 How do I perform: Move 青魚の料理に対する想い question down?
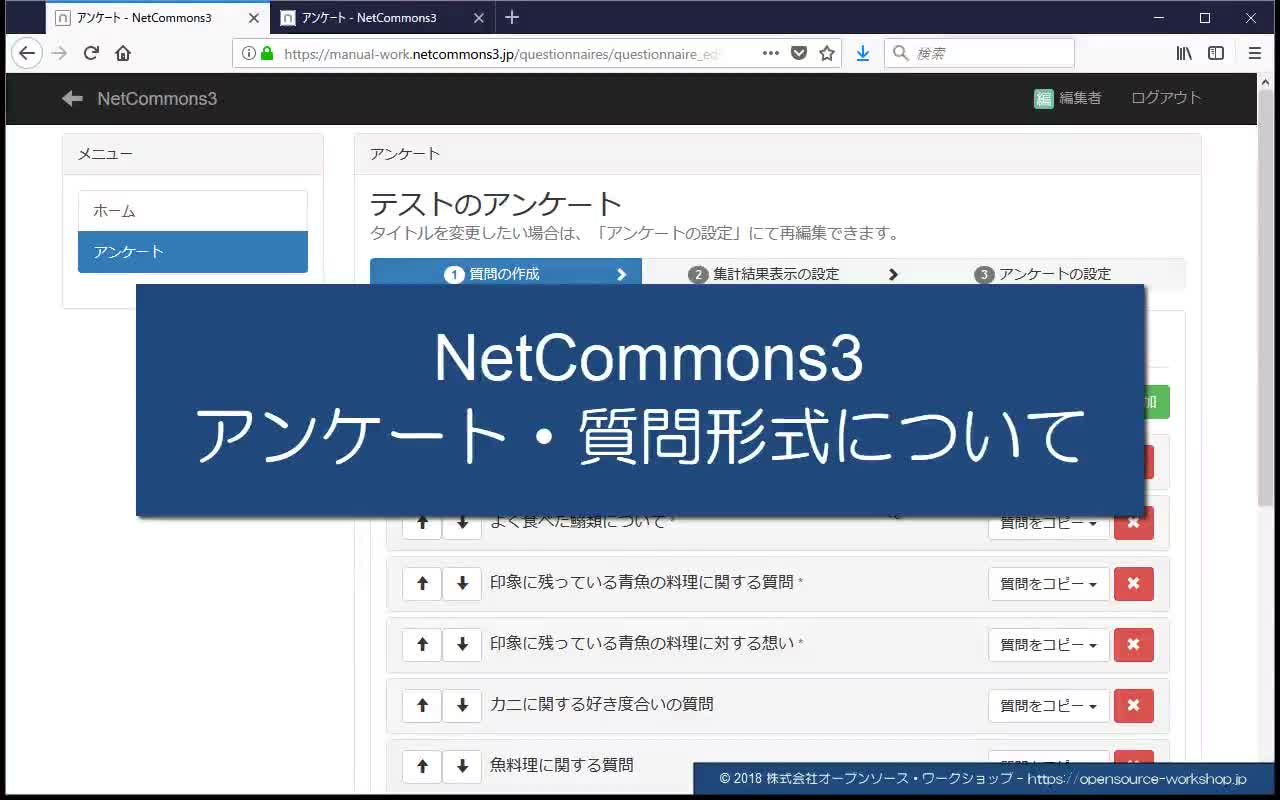coord(462,645)
